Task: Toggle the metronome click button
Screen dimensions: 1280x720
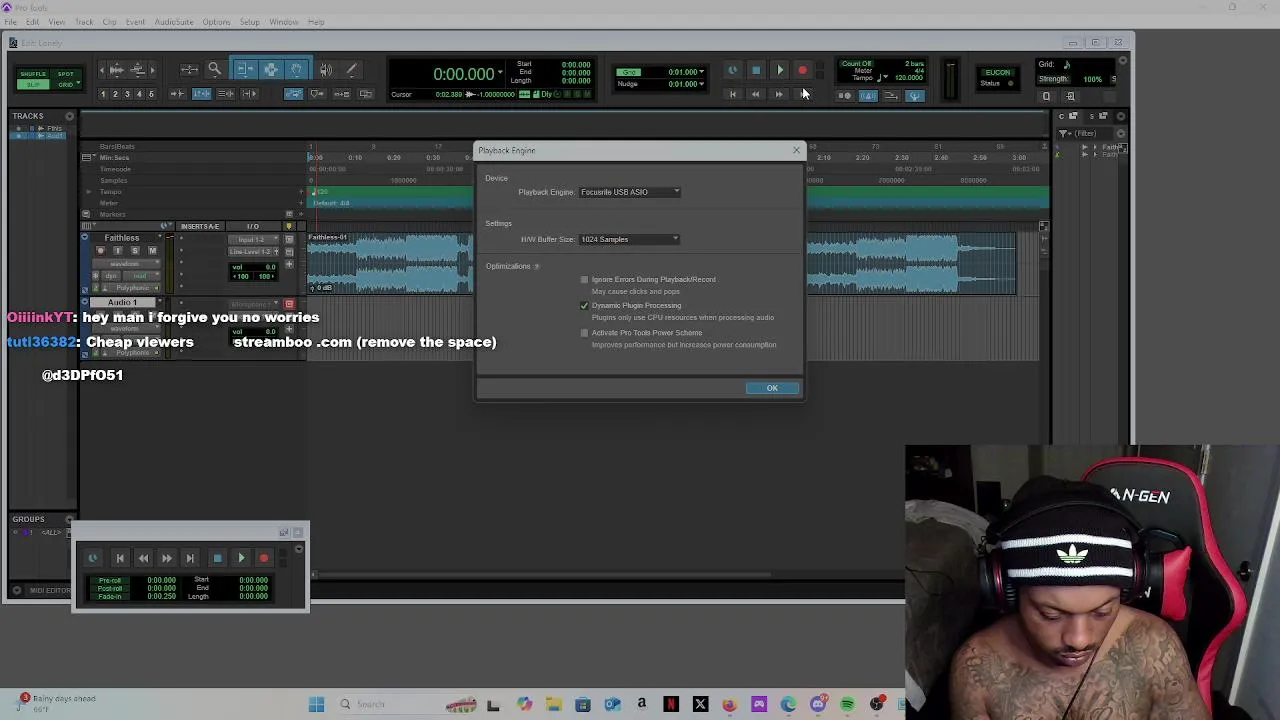Action: [867, 96]
